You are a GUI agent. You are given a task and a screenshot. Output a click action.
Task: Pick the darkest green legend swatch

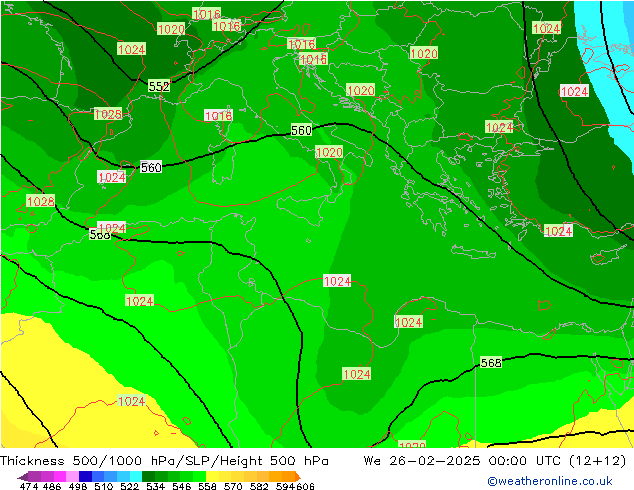tap(148, 476)
